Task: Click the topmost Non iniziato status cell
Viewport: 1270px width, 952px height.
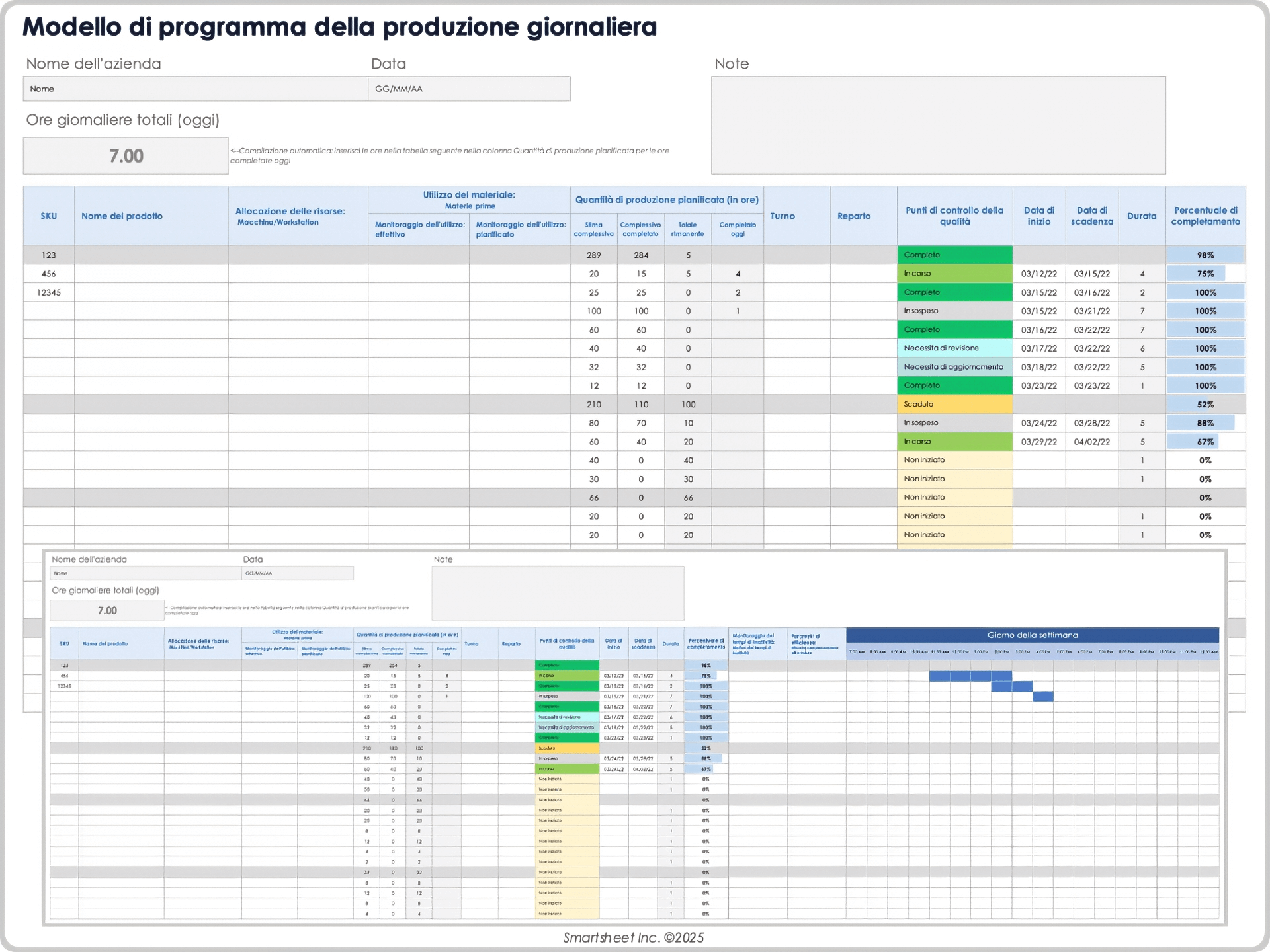Action: point(954,459)
